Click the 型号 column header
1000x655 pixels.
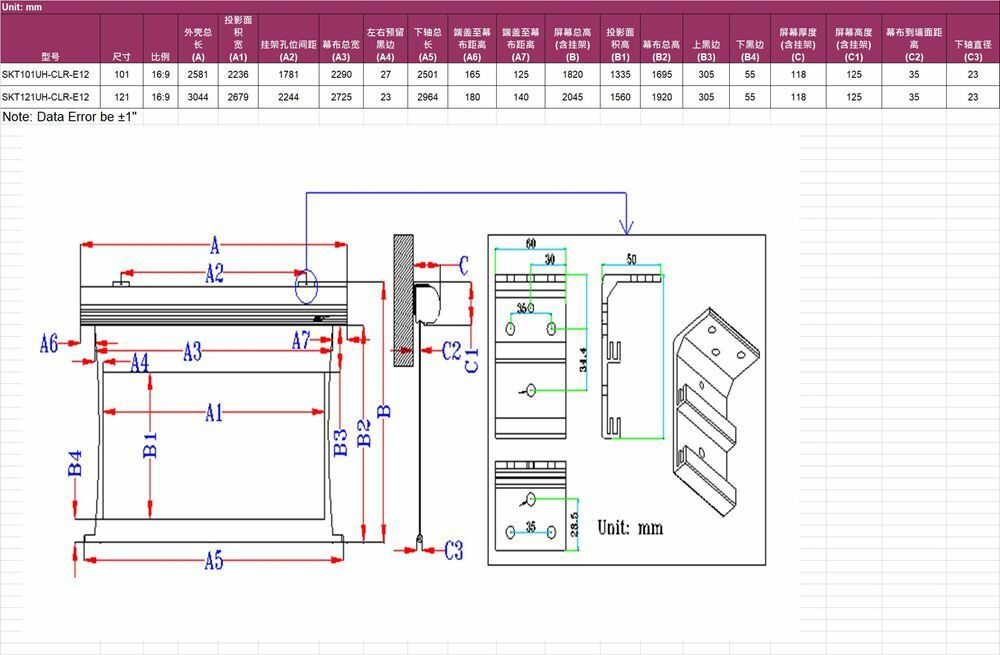coord(50,56)
